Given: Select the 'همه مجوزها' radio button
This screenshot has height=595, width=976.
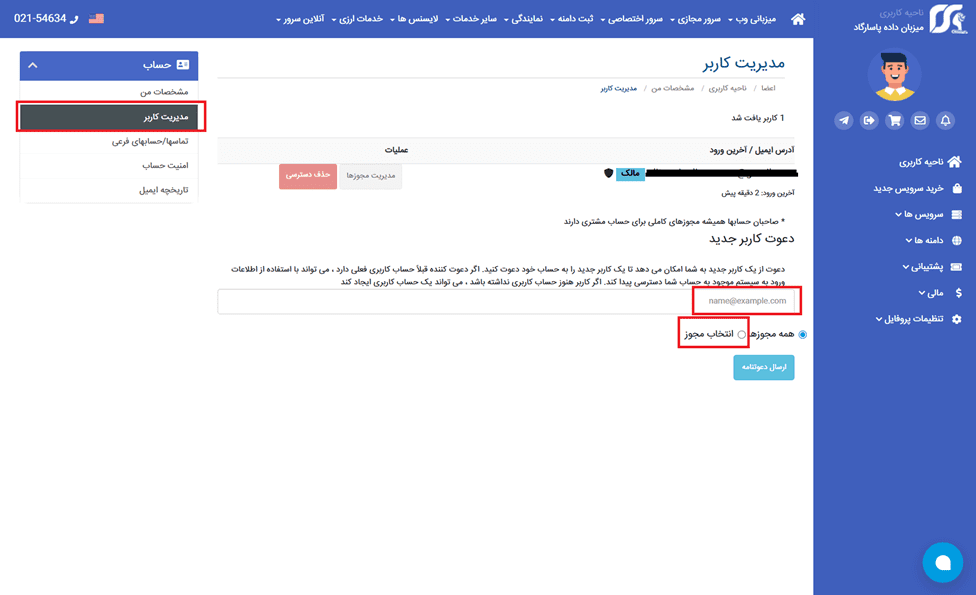Looking at the screenshot, I should (803, 335).
